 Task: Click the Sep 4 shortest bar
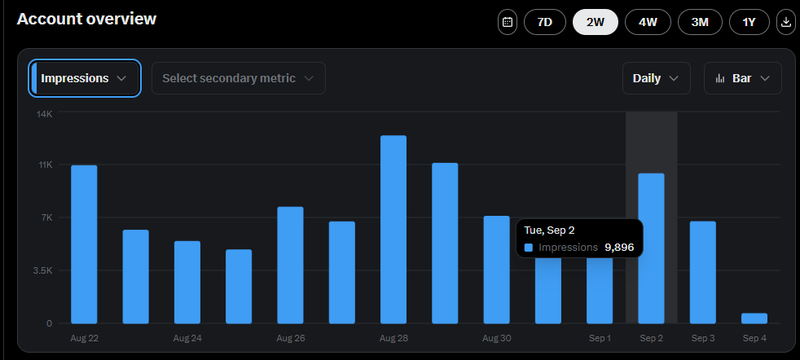[x=754, y=318]
